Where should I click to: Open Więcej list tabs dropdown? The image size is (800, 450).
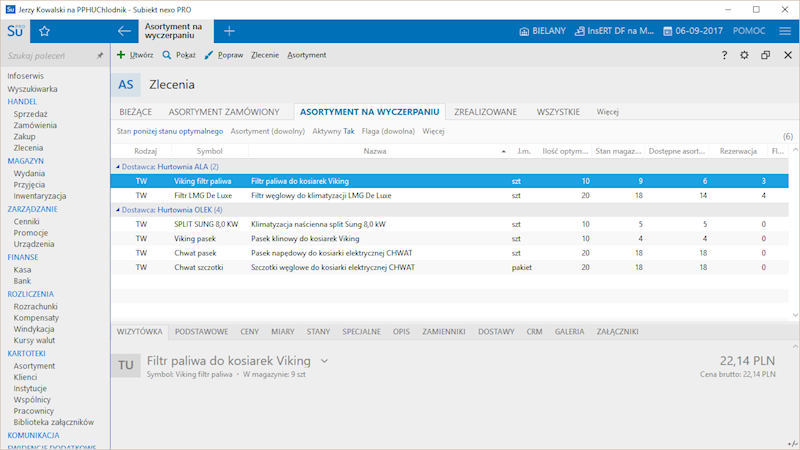click(x=608, y=112)
